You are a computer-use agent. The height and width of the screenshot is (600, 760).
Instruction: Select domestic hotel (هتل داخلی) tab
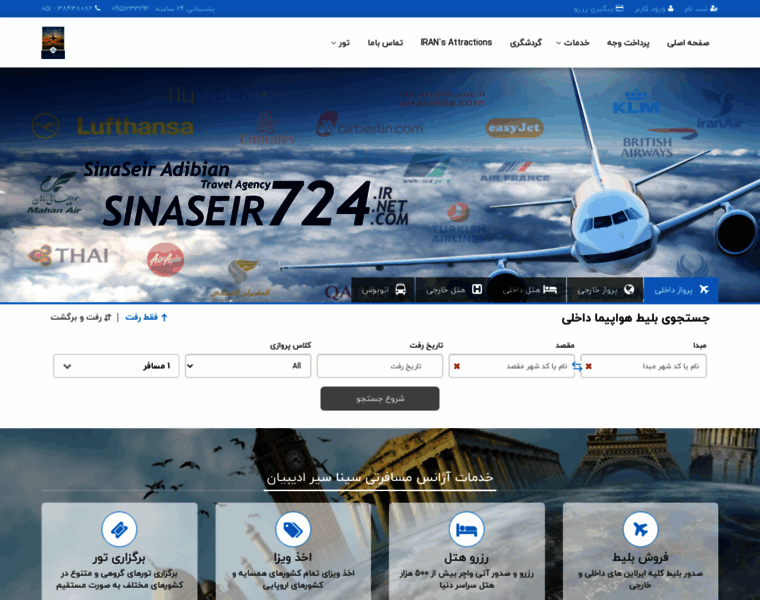click(x=529, y=290)
